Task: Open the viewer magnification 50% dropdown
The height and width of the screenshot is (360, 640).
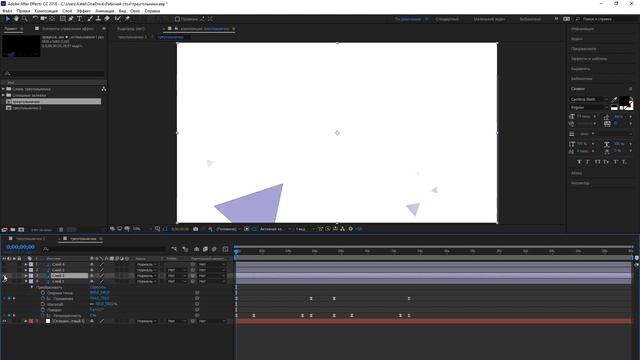Action: pyautogui.click(x=142, y=229)
